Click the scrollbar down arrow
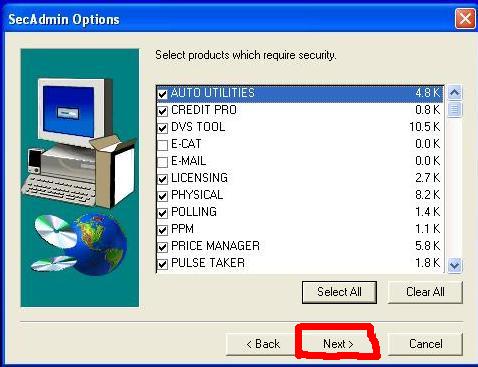This screenshot has width=478, height=367. click(x=455, y=265)
